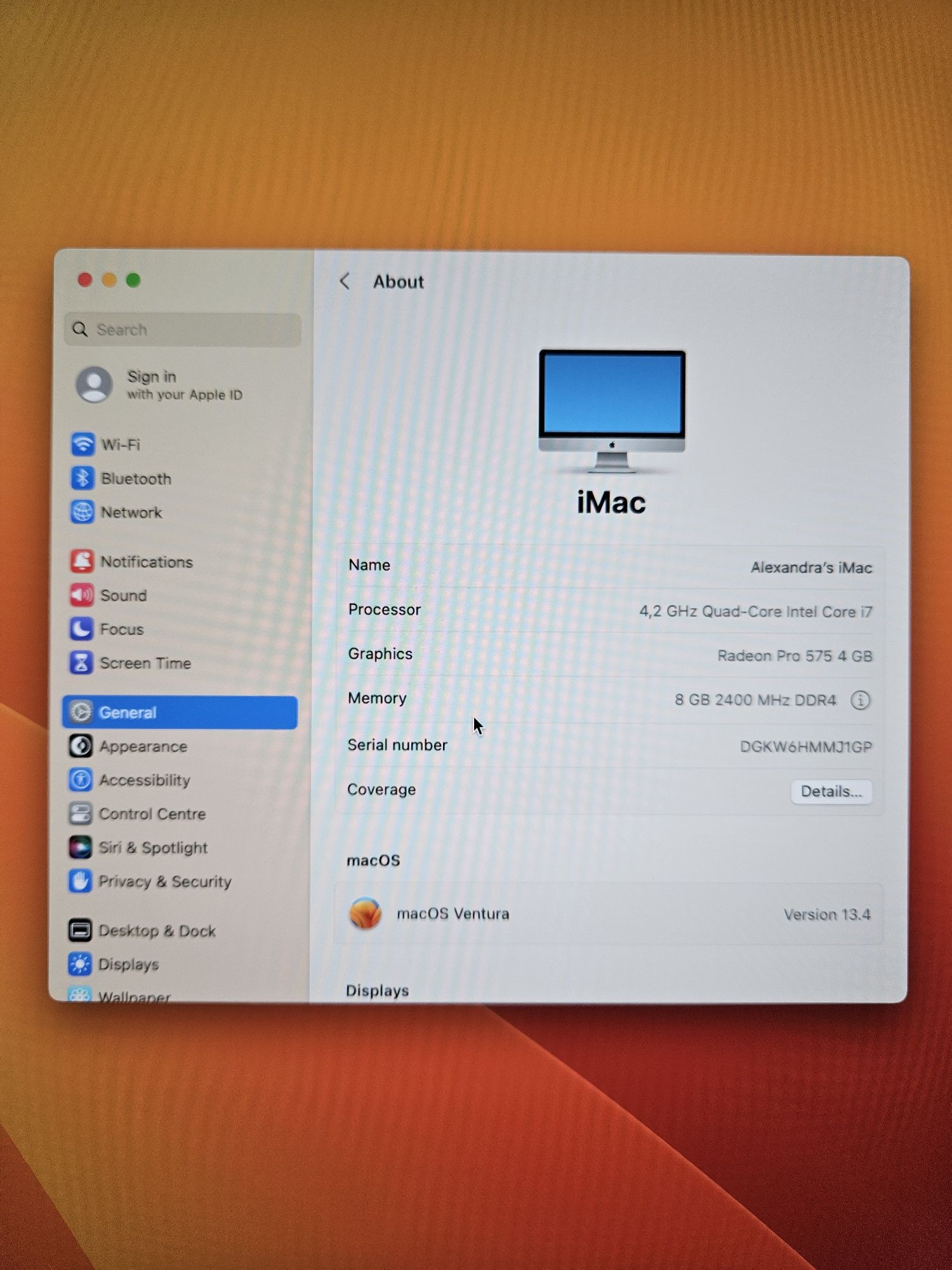The image size is (952, 1270).
Task: Go back with the chevron arrow
Action: pos(345,281)
